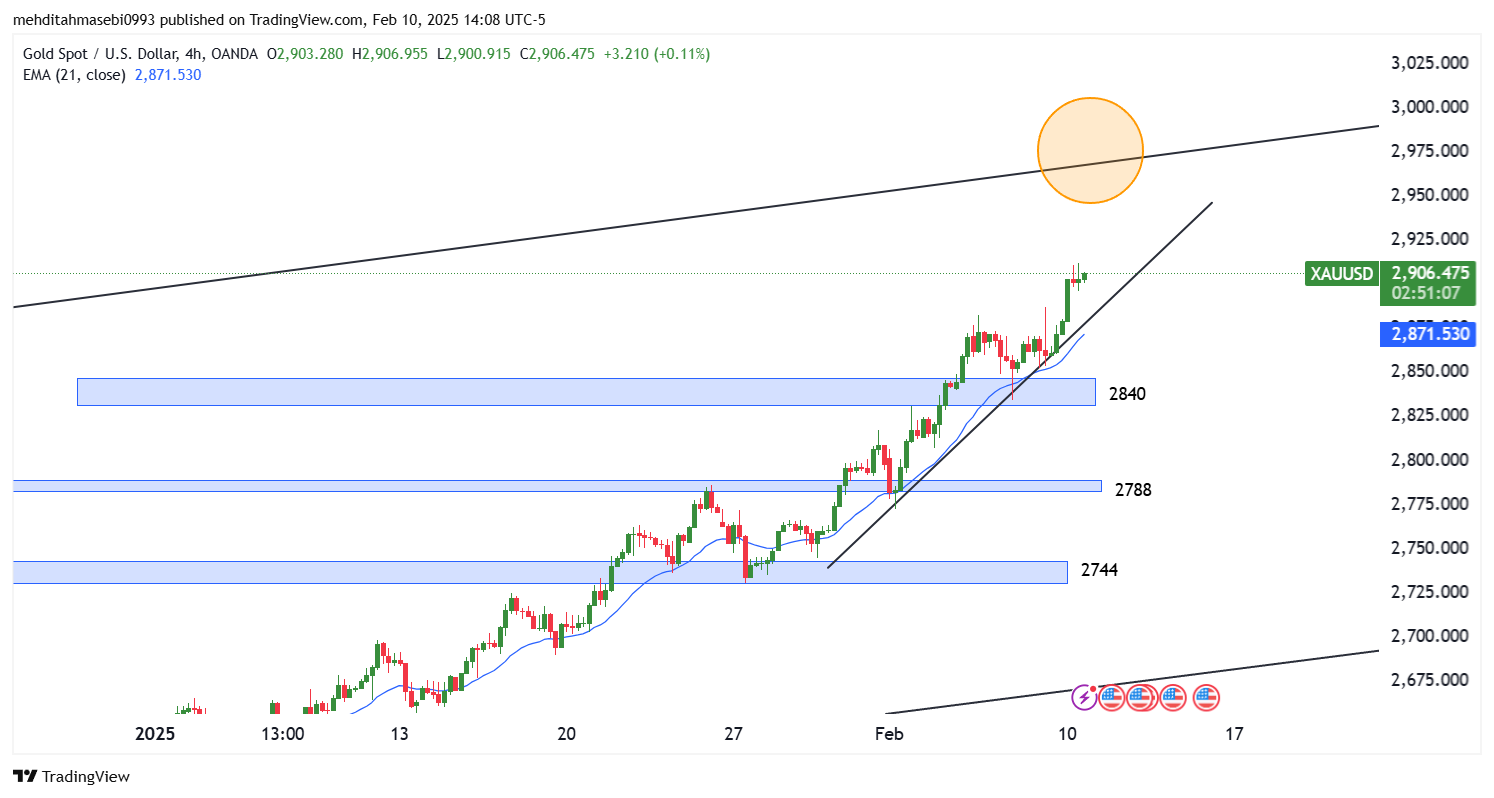
Task: Click the 2,975.000 price axis label
Action: pyautogui.click(x=1430, y=151)
